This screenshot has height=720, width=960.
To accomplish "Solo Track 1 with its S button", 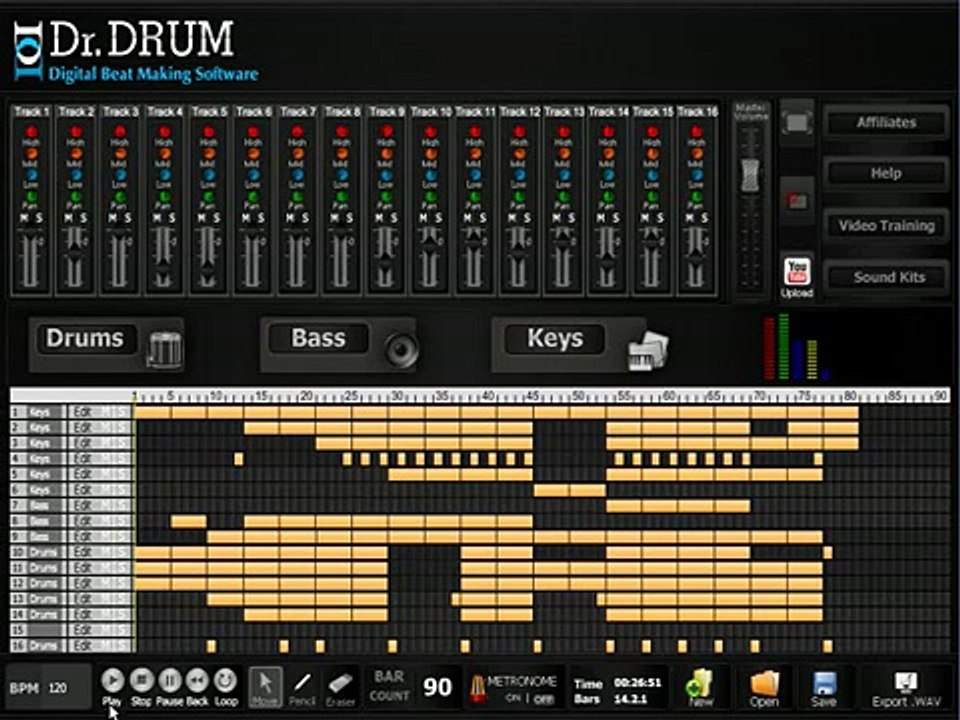I will coord(39,219).
